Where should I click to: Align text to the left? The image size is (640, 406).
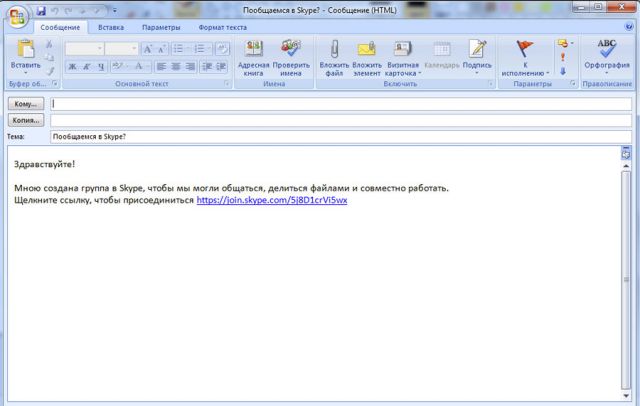[162, 67]
